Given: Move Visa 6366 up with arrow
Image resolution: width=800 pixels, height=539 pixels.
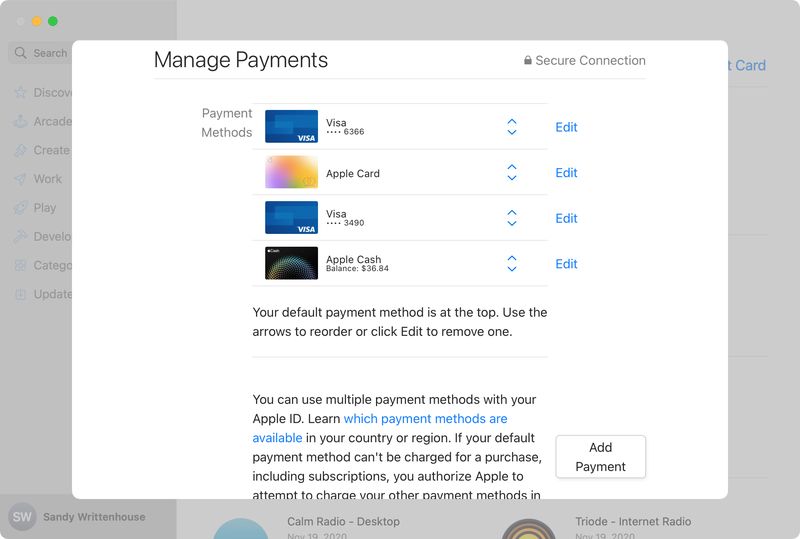Looking at the screenshot, I should tap(512, 121).
